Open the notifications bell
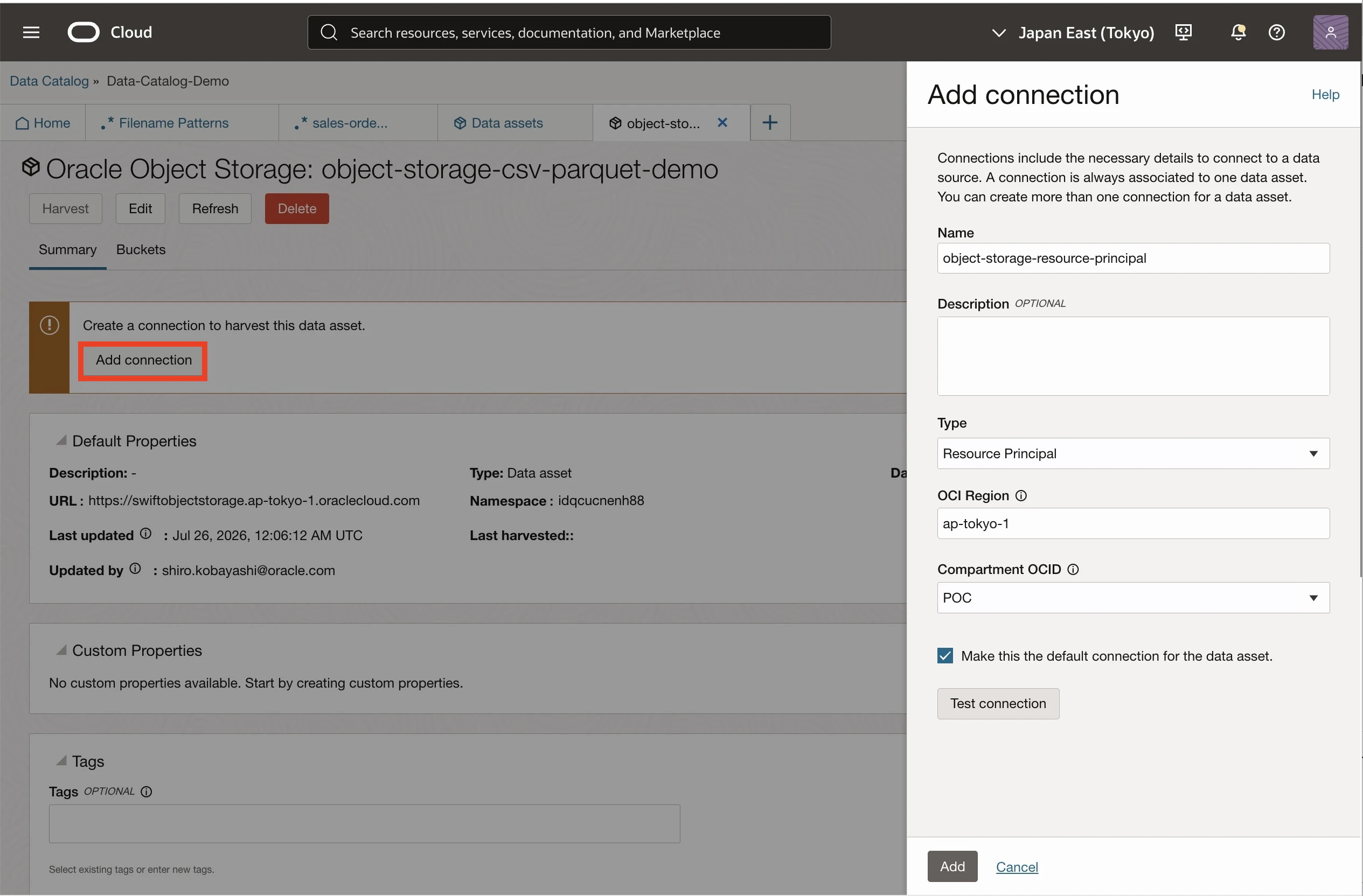Image resolution: width=1363 pixels, height=896 pixels. pyautogui.click(x=1238, y=33)
